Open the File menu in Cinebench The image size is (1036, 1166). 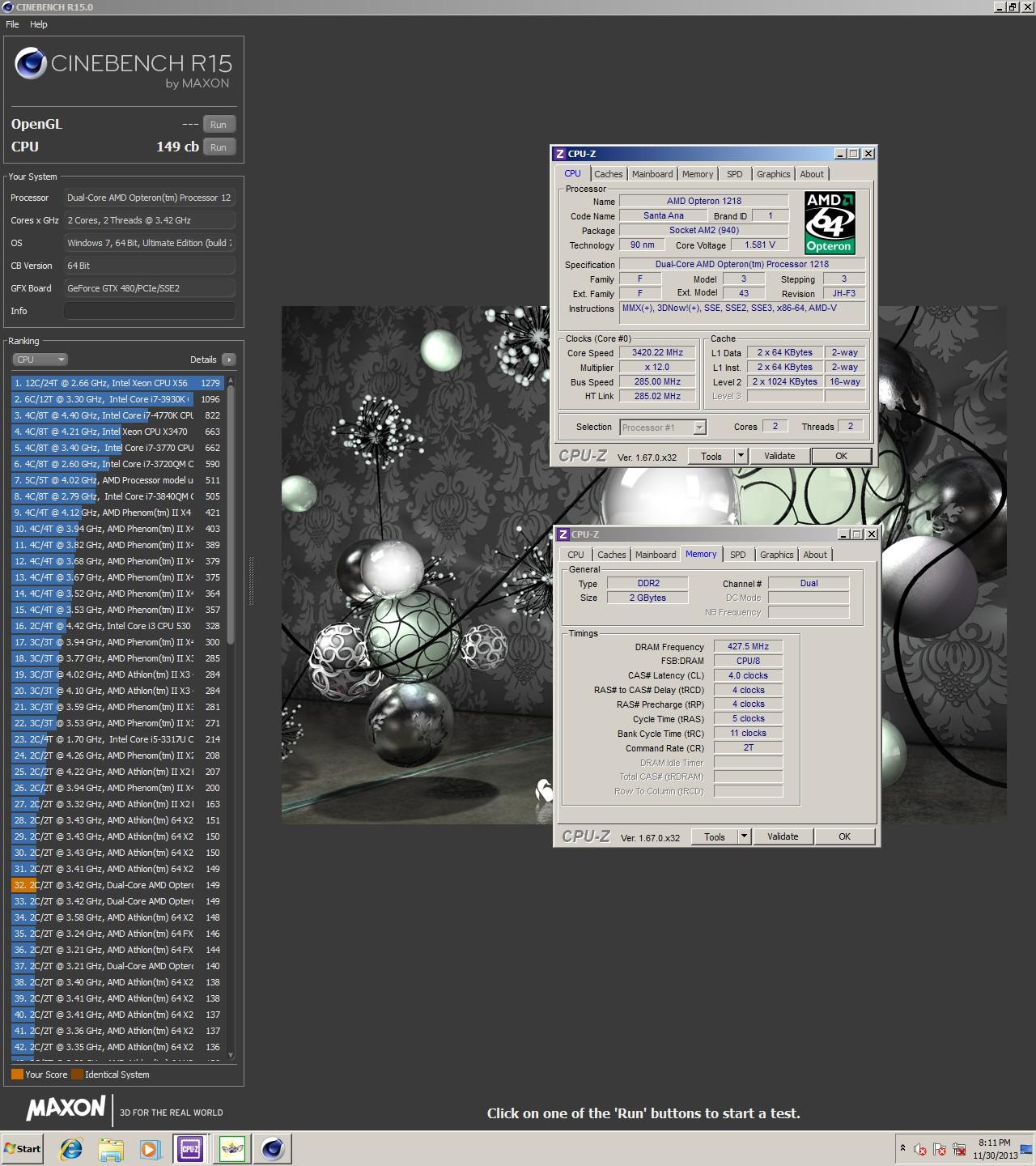[12, 24]
